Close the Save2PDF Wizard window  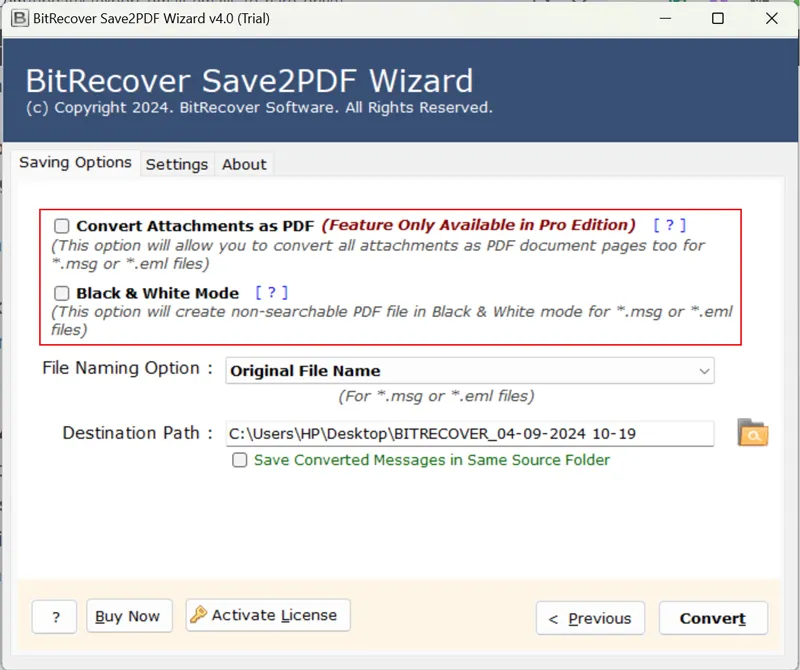coord(771,18)
